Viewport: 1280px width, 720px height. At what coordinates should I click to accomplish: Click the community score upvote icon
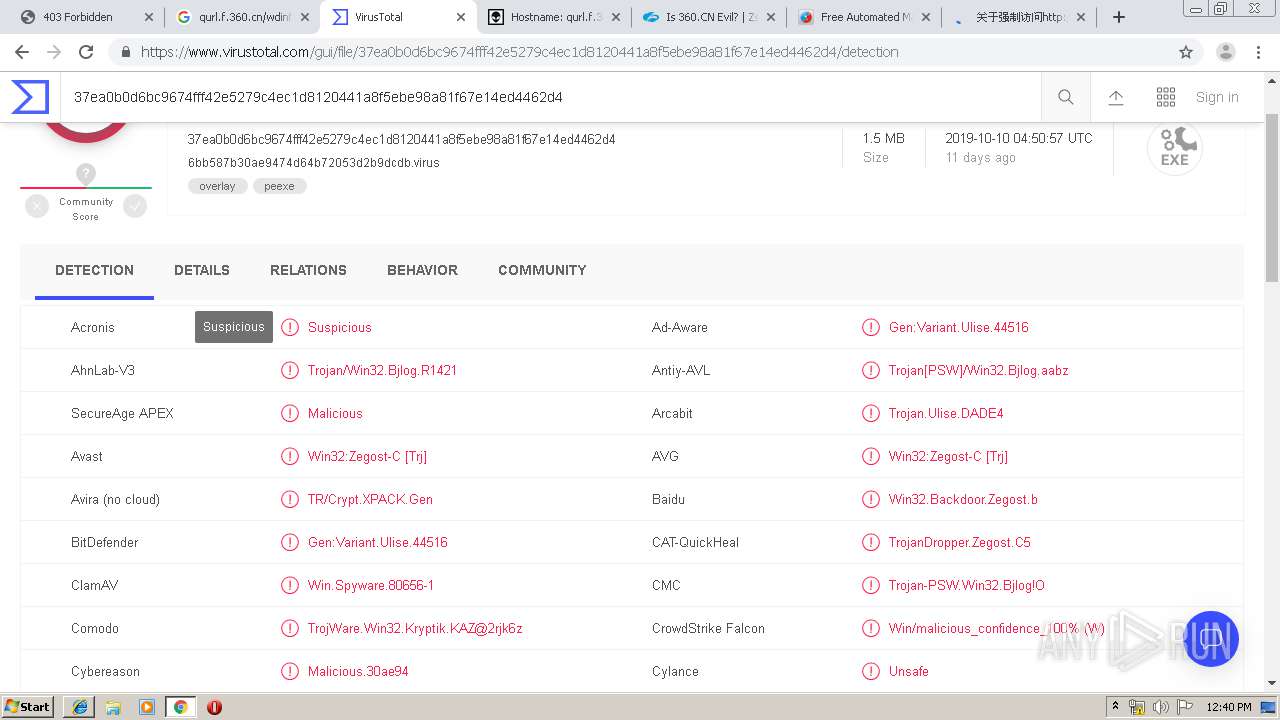(135, 206)
